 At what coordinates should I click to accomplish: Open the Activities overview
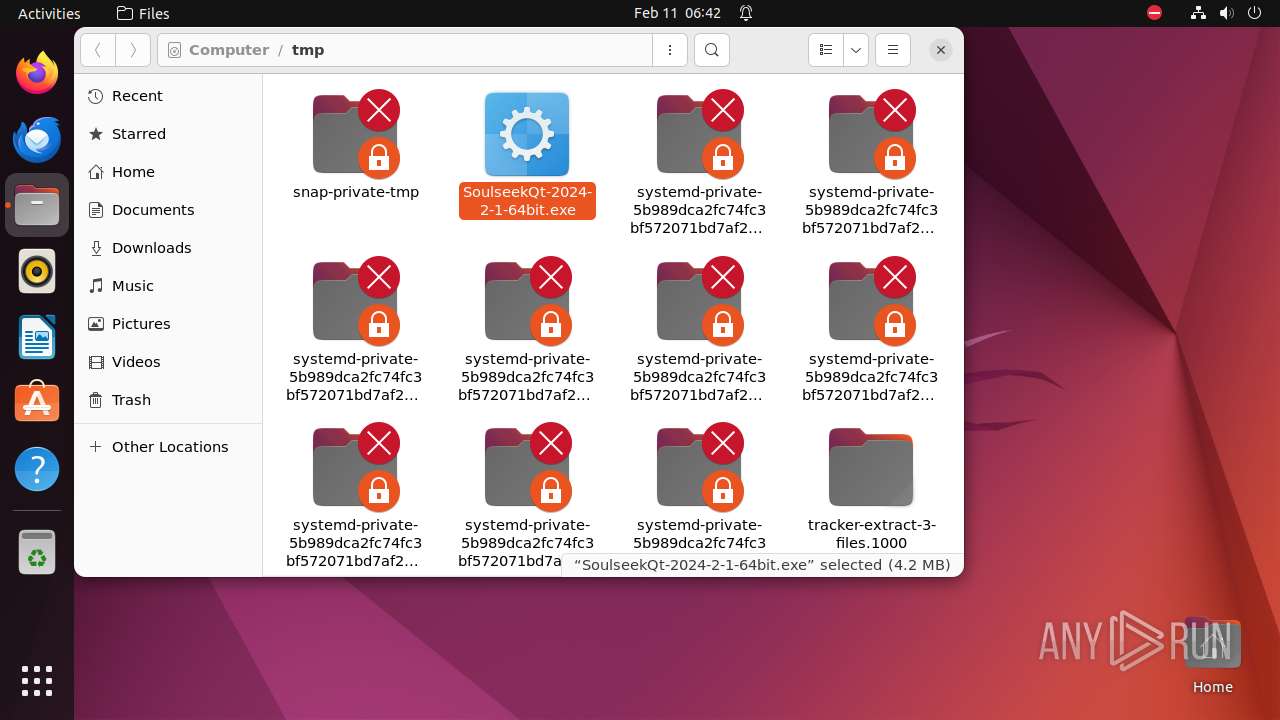49,13
